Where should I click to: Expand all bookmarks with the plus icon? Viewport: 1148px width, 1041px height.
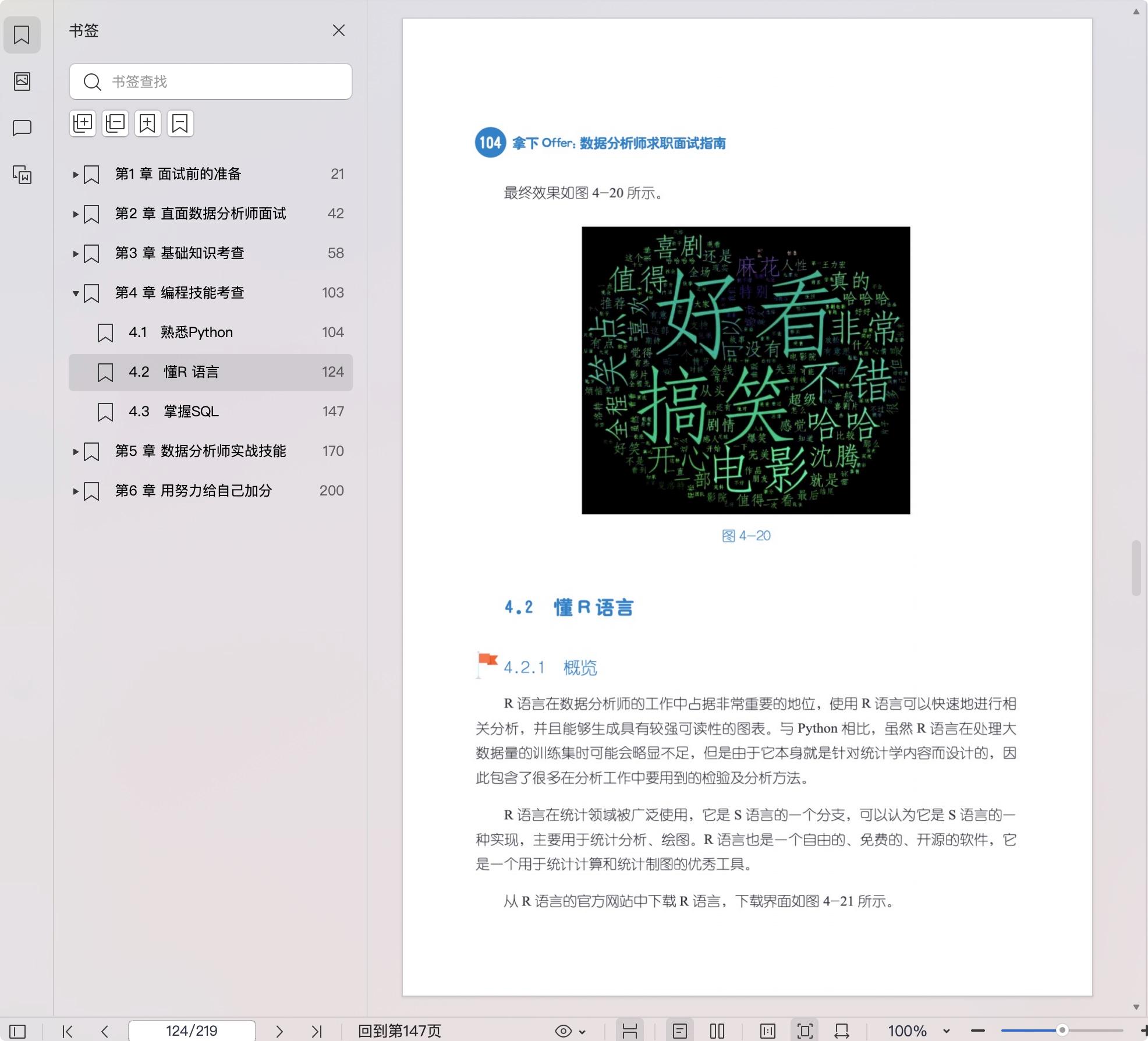coord(83,123)
